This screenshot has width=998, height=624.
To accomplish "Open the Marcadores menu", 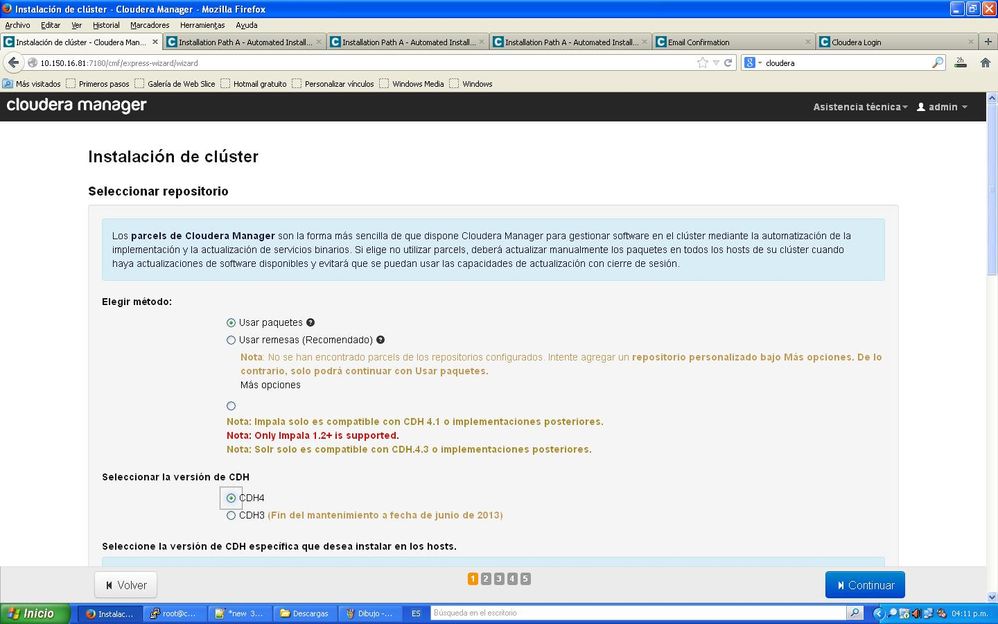I will coord(150,25).
